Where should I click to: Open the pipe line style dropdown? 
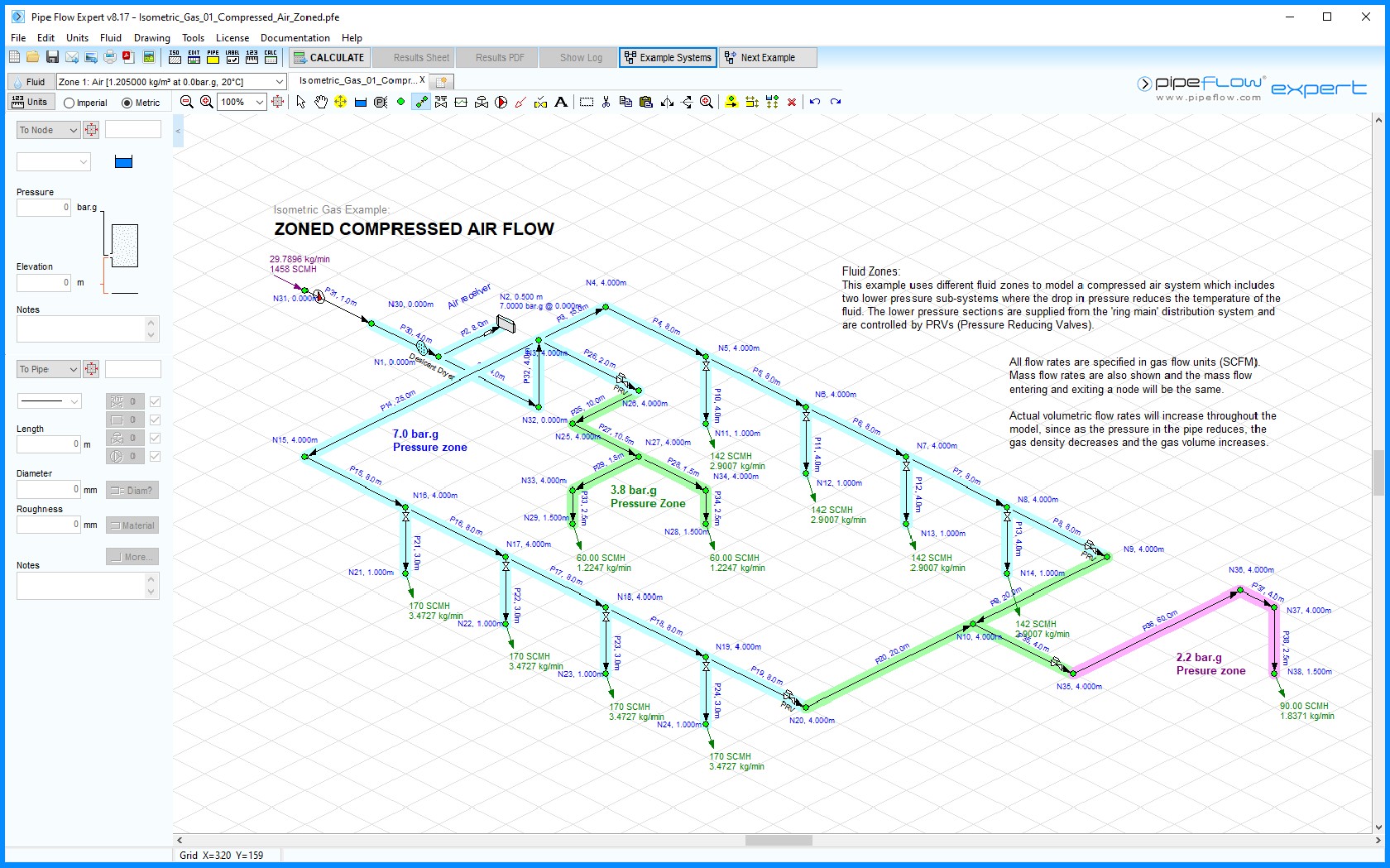pyautogui.click(x=50, y=401)
